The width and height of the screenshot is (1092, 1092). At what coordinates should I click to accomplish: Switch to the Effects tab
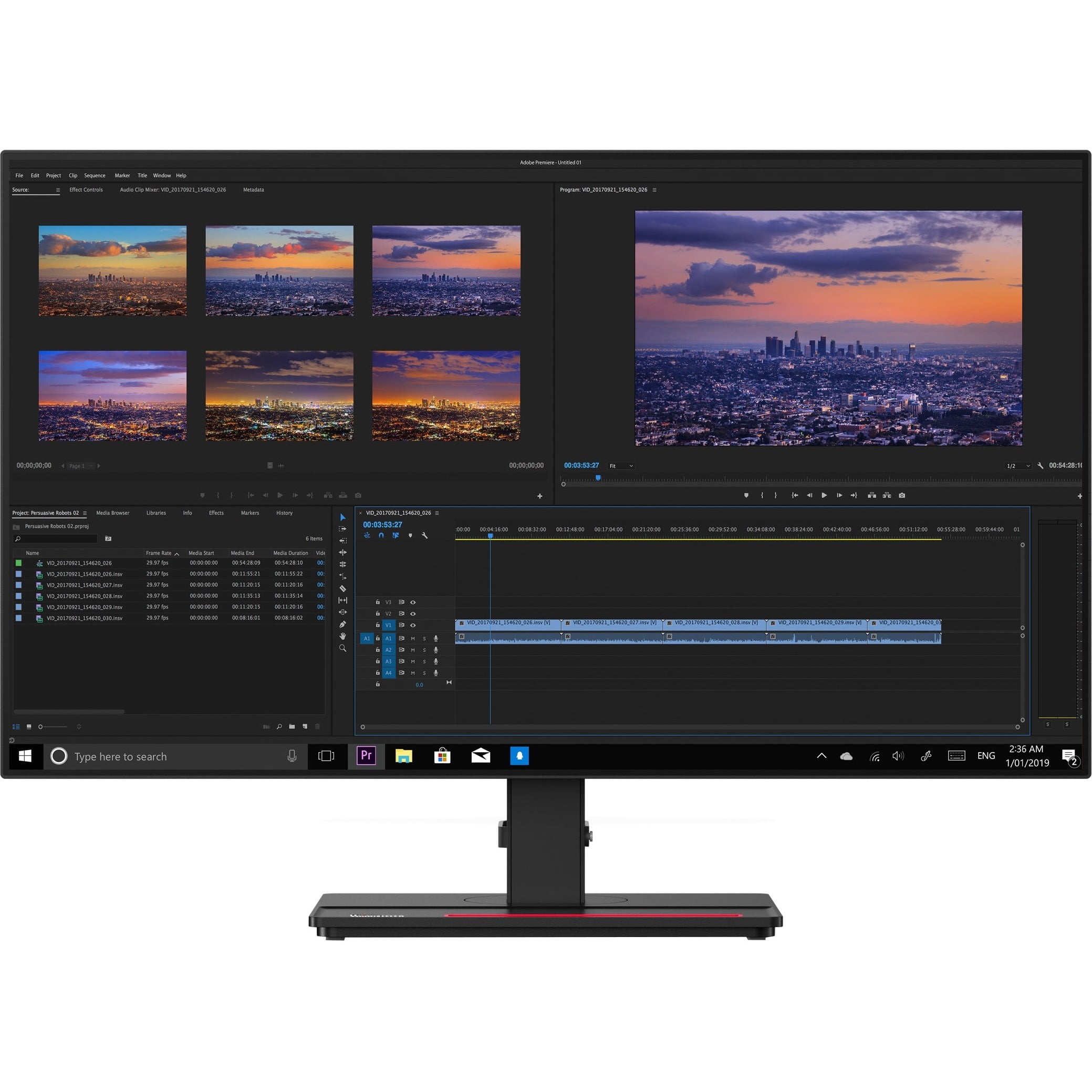point(216,513)
